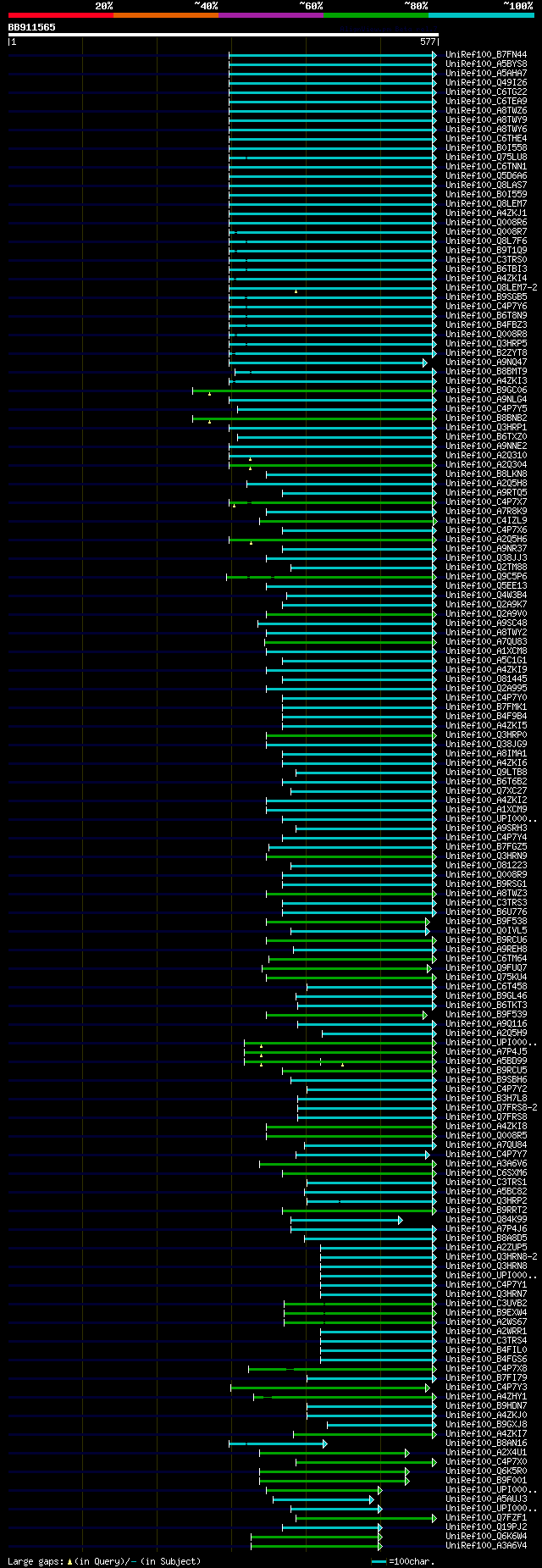
Task: Select hit label UniRef100_B4FIL0
Action: (486, 1350)
